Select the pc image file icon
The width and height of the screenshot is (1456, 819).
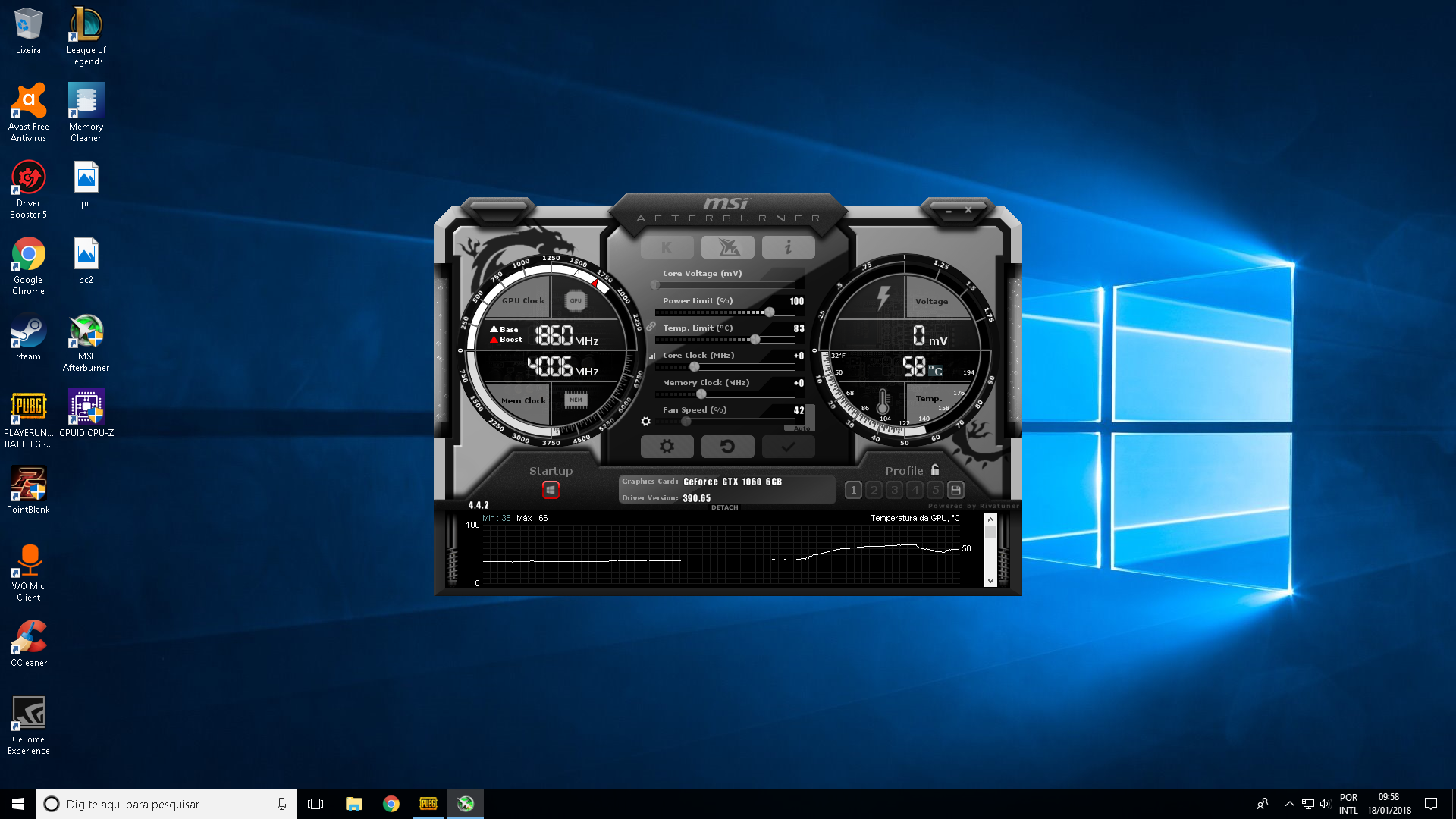(86, 184)
